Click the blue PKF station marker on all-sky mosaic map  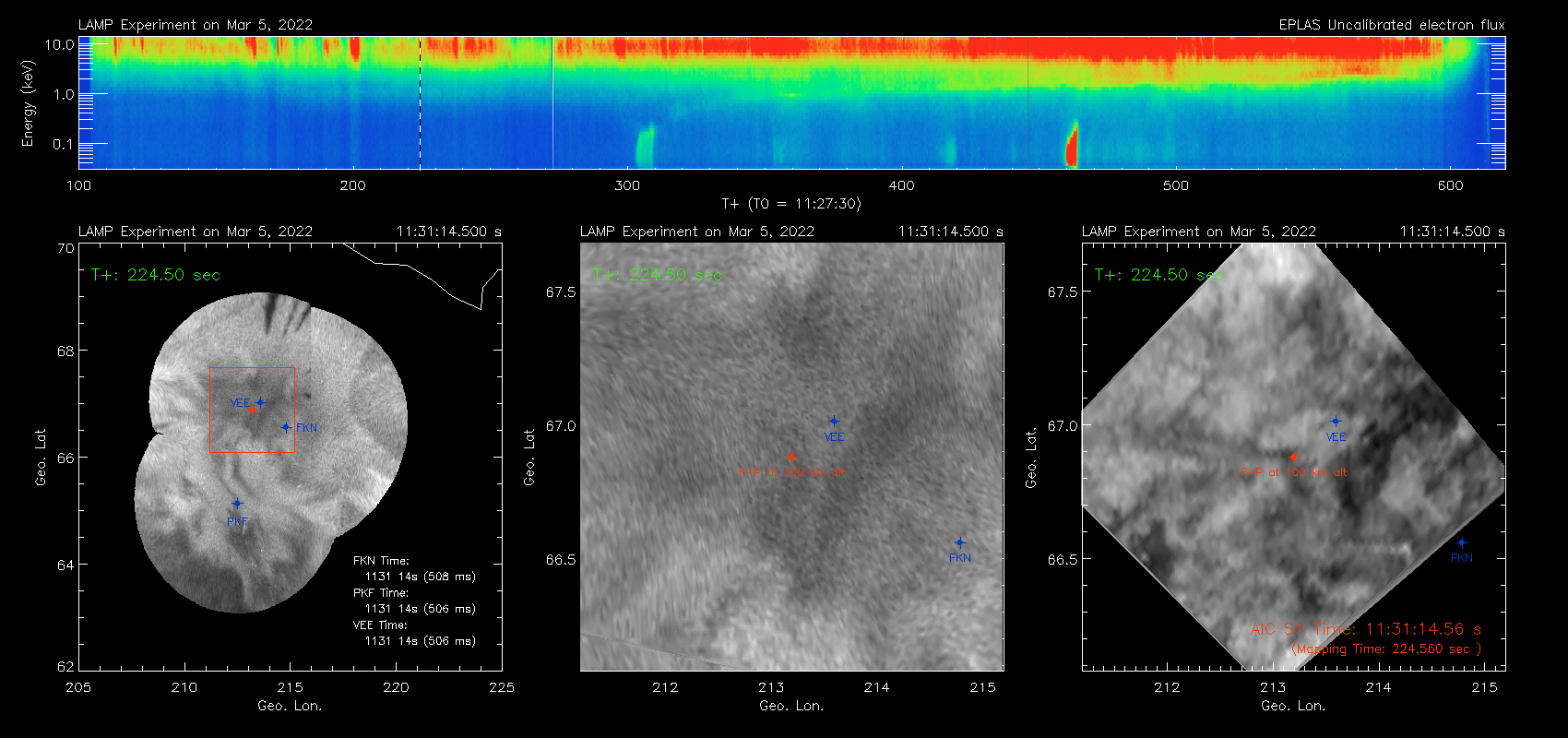pyautogui.click(x=237, y=504)
